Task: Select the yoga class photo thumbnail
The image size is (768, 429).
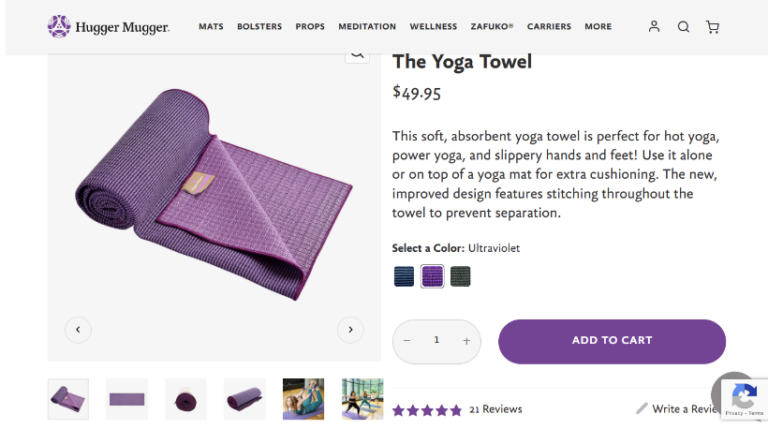Action: pos(362,399)
